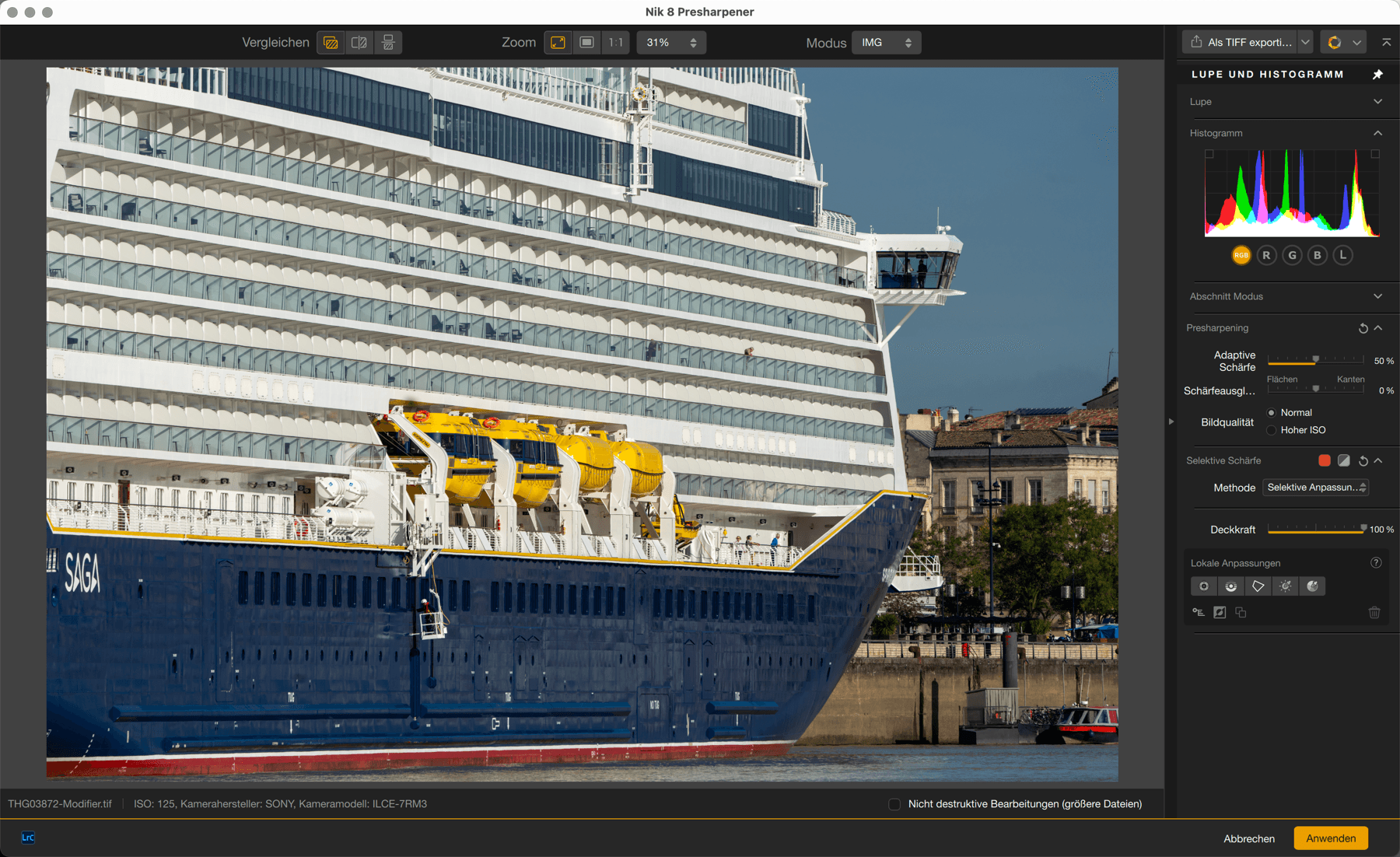Open export options arrow beside TIFF export
Image resolution: width=1400 pixels, height=857 pixels.
pos(1305,43)
